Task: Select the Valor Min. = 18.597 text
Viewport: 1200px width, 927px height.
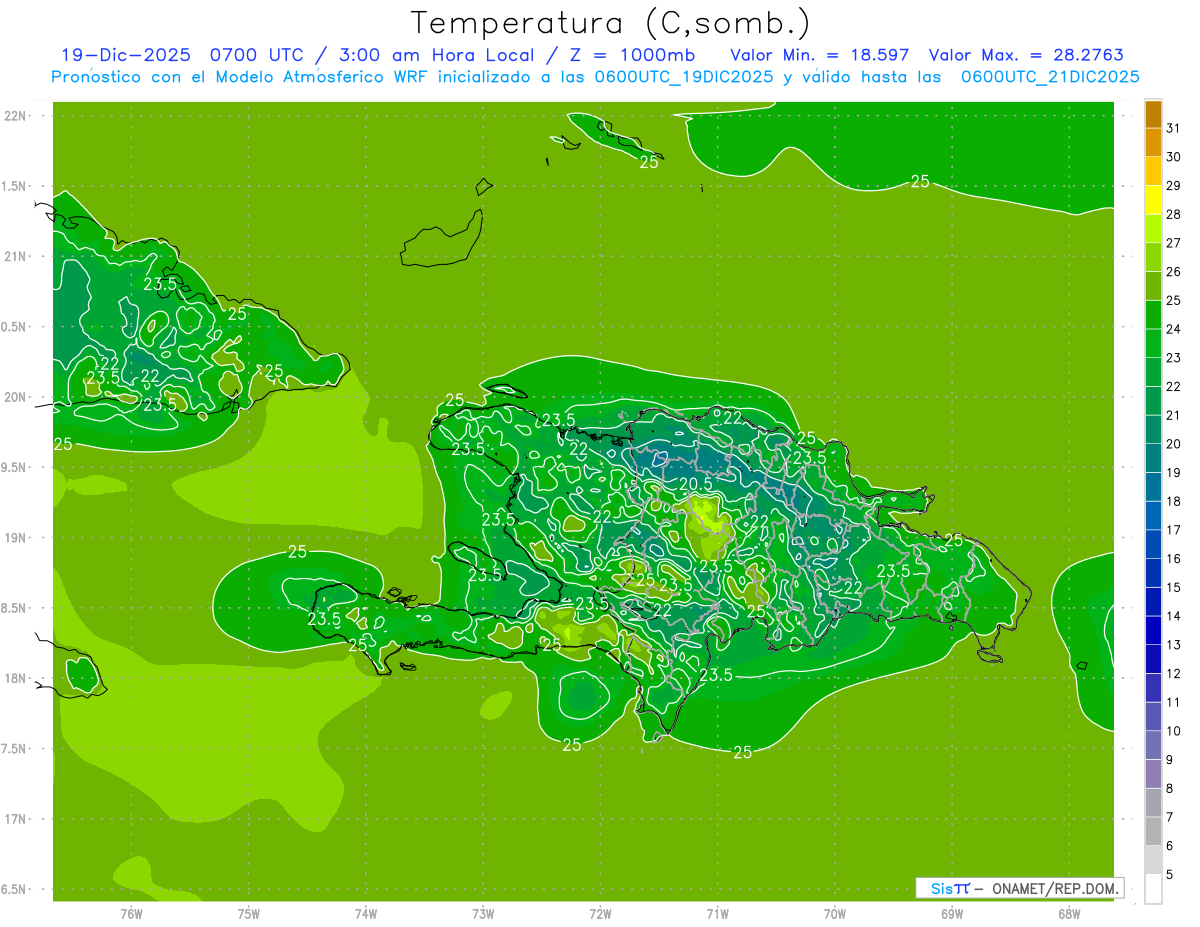Action: tap(820, 55)
